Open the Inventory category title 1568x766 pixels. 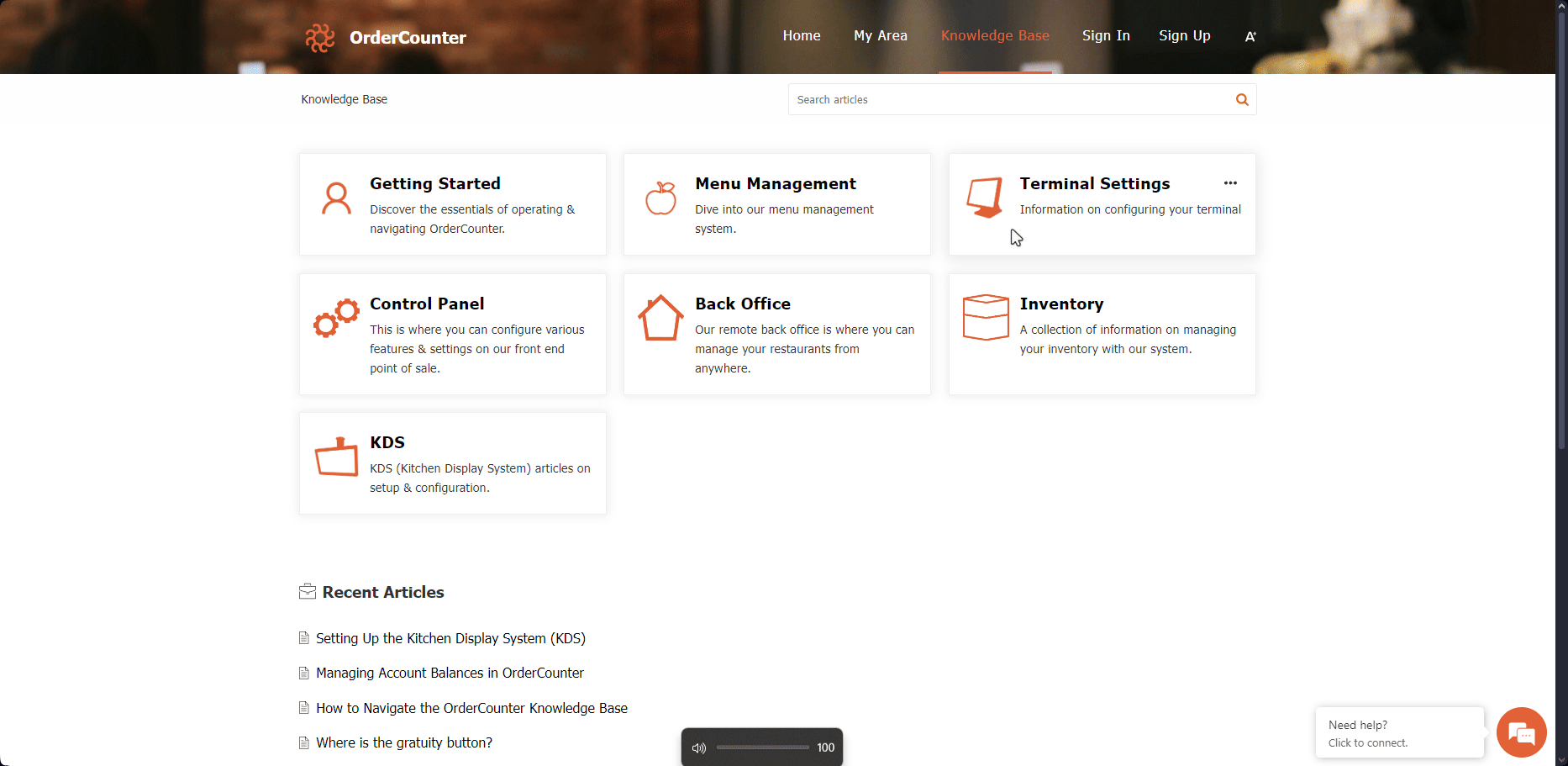coord(1062,304)
